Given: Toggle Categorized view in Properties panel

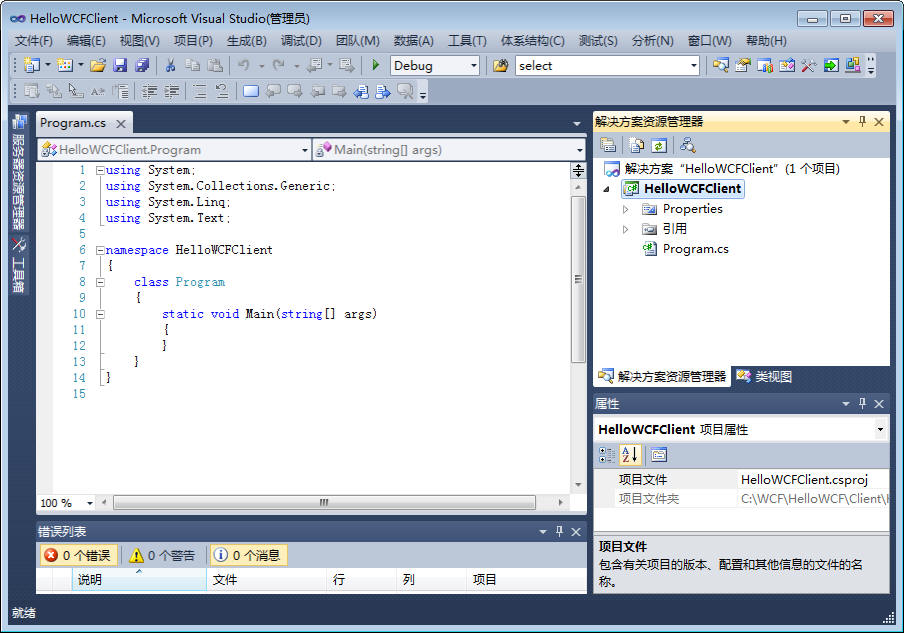Looking at the screenshot, I should click(x=607, y=455).
